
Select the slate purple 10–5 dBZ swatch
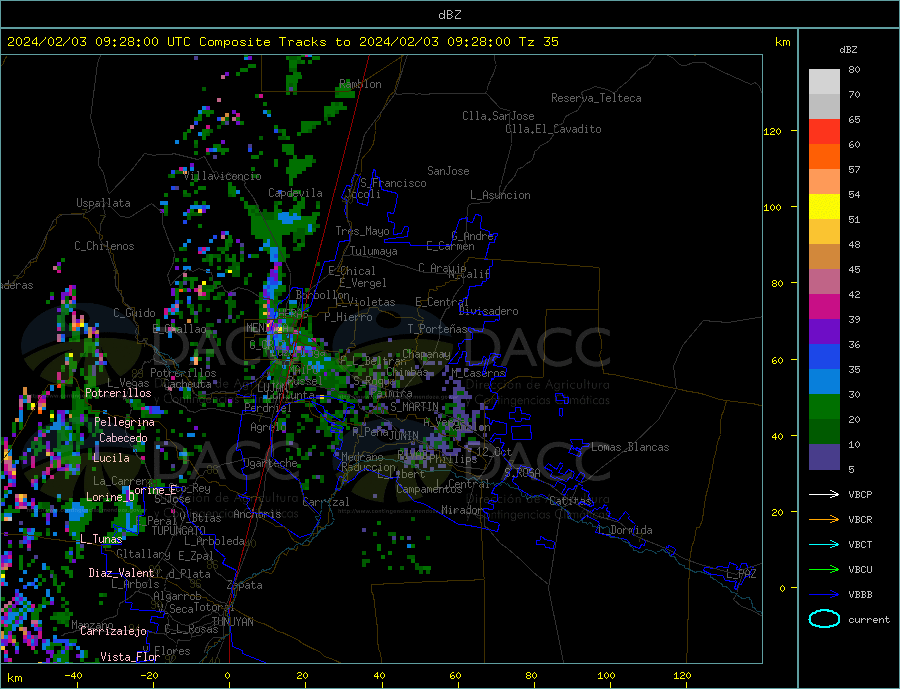tap(824, 457)
